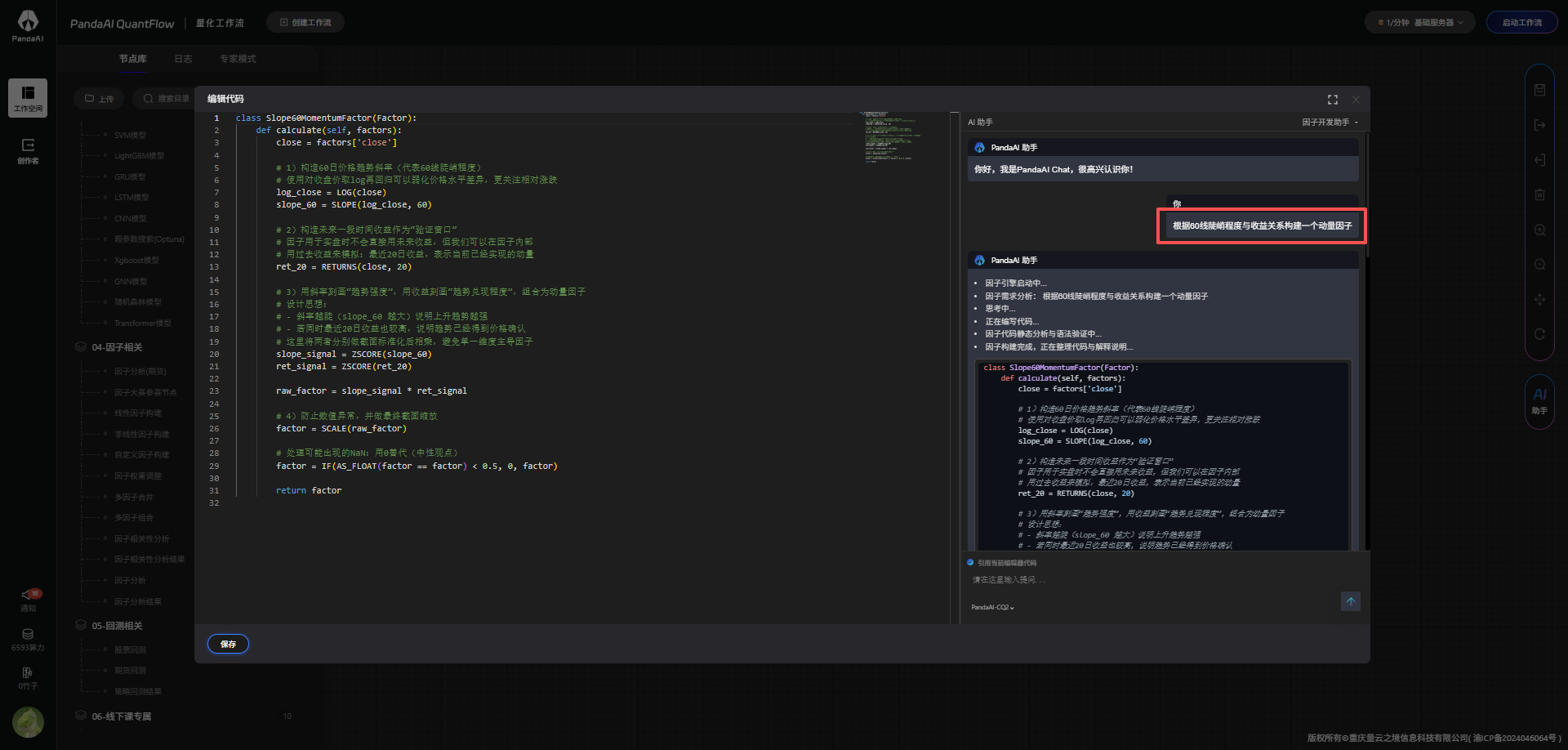Select the 随机森林模型 node in tree

(x=138, y=302)
